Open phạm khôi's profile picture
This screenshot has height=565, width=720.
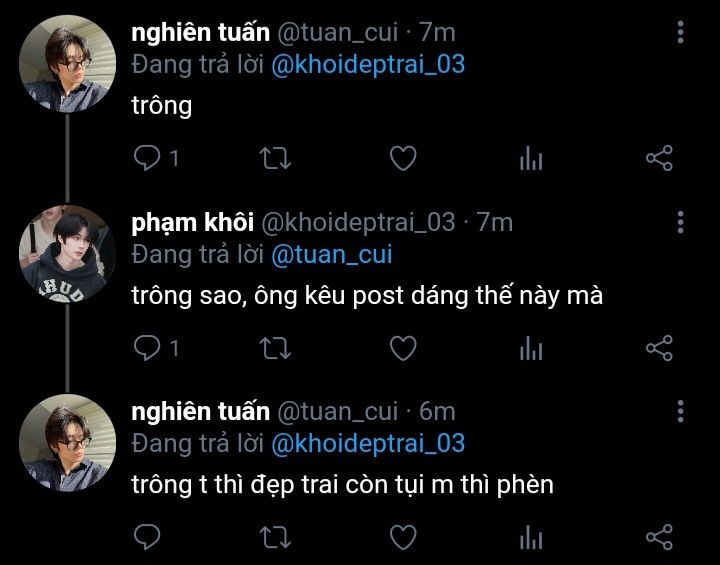[x=67, y=254]
